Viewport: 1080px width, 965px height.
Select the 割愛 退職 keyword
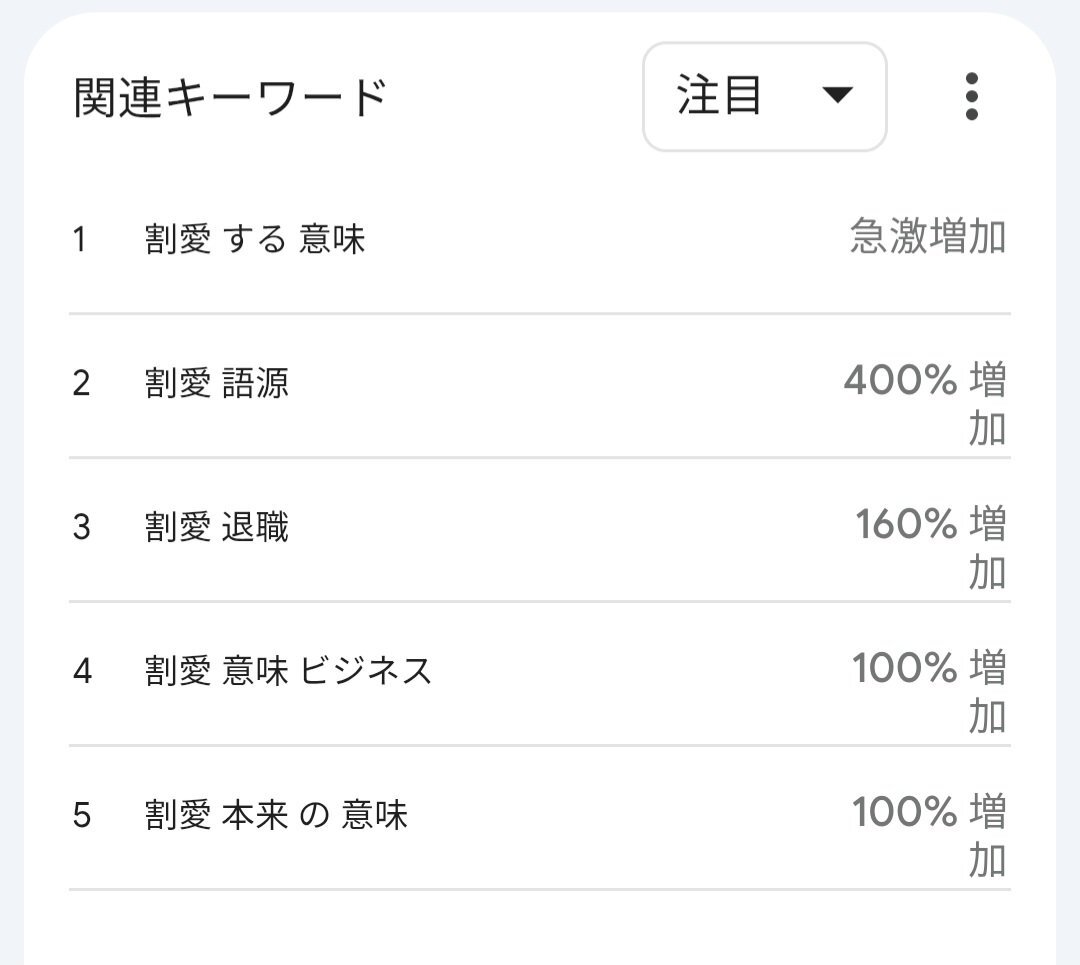click(x=217, y=527)
